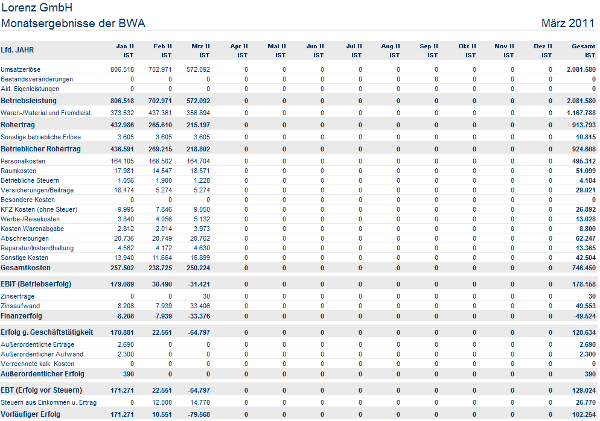Select the 'Verrechnete kalk. Kosten' row label

(x=38, y=364)
